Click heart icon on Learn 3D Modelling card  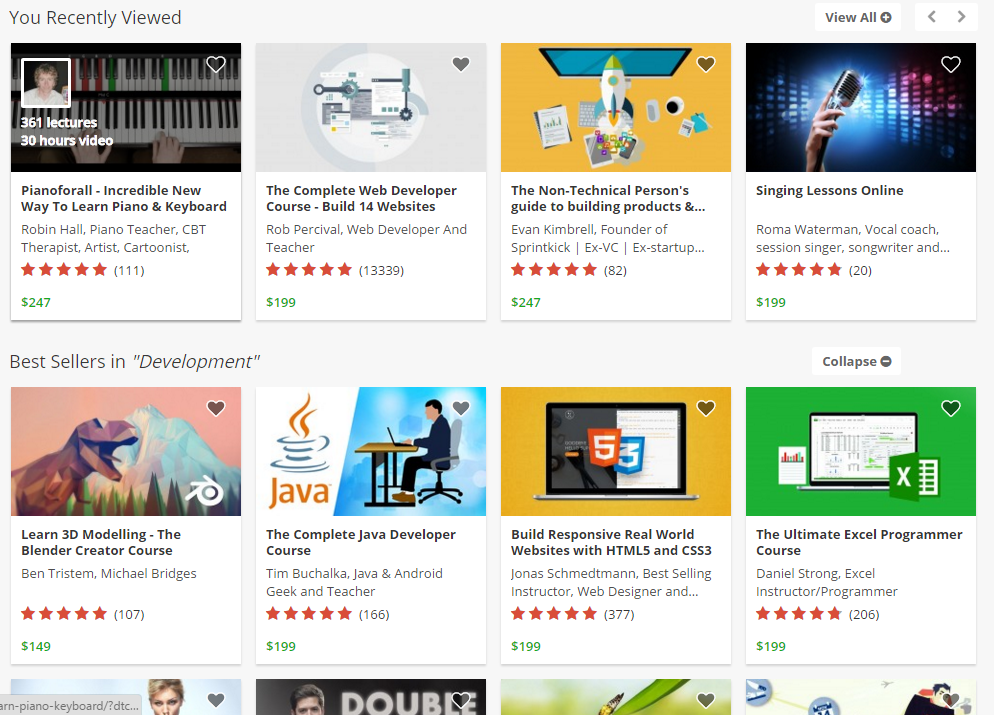pos(216,408)
